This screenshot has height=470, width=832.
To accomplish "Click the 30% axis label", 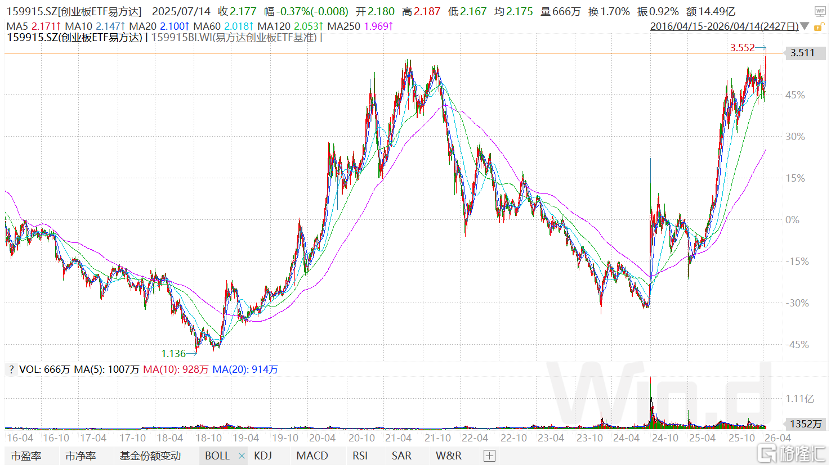I will pos(795,136).
